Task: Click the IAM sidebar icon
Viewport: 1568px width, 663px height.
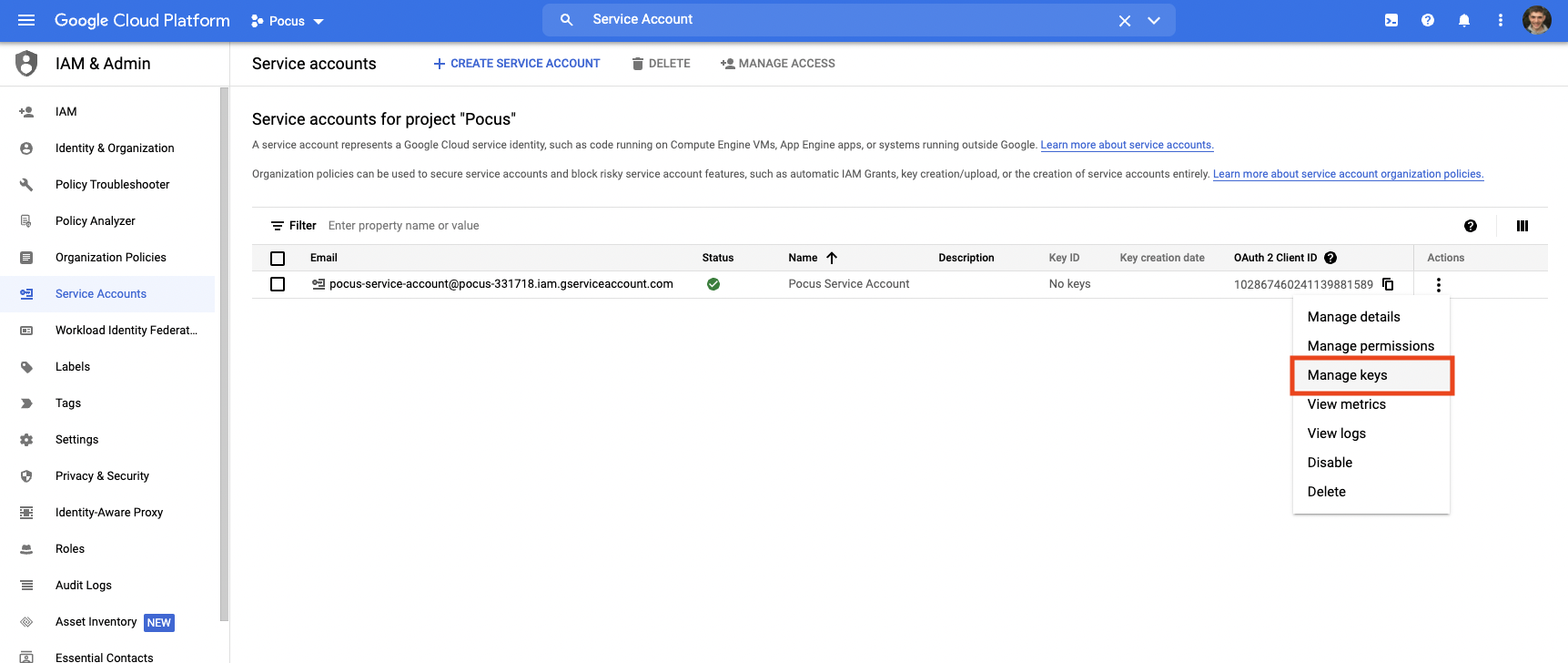Action: [26, 111]
